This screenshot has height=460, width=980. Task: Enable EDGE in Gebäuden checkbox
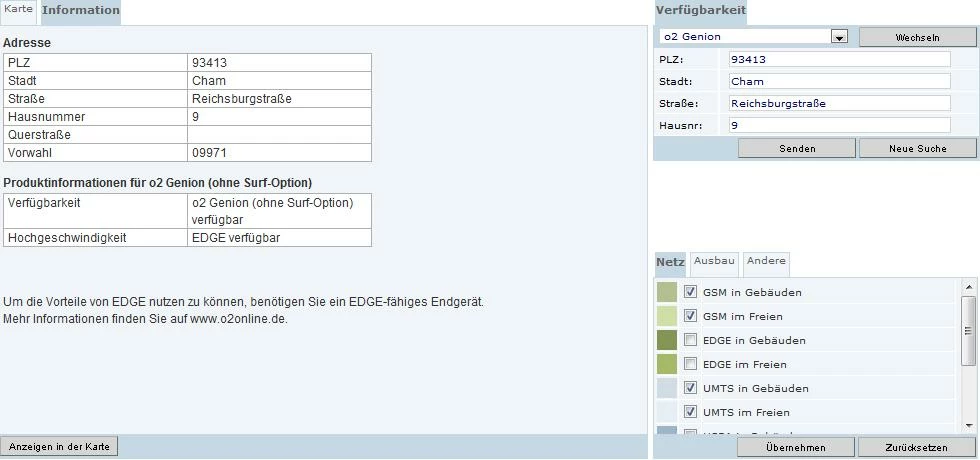(x=691, y=340)
